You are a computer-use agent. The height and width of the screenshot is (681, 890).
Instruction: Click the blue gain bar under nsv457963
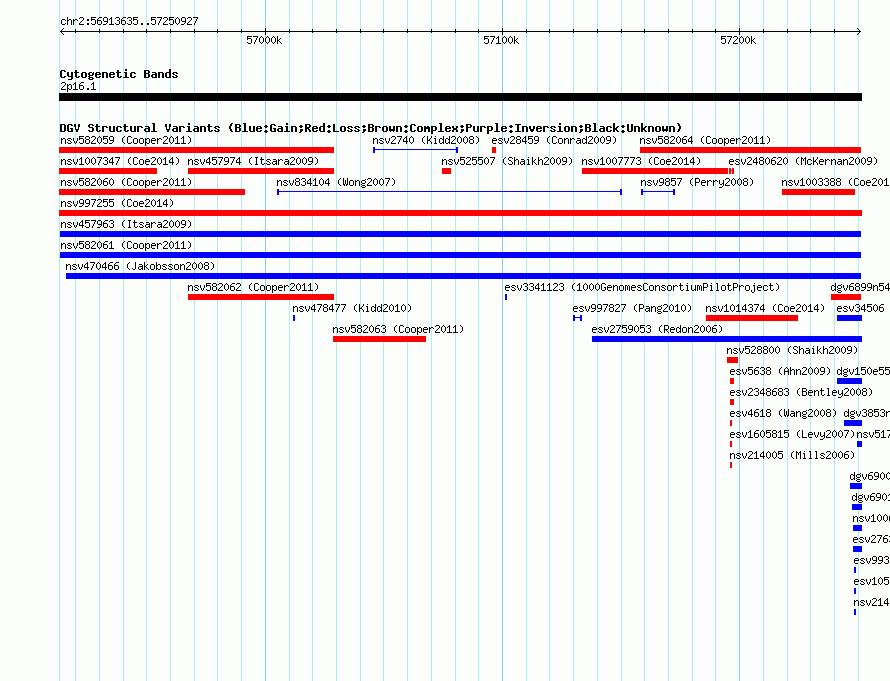(x=460, y=234)
